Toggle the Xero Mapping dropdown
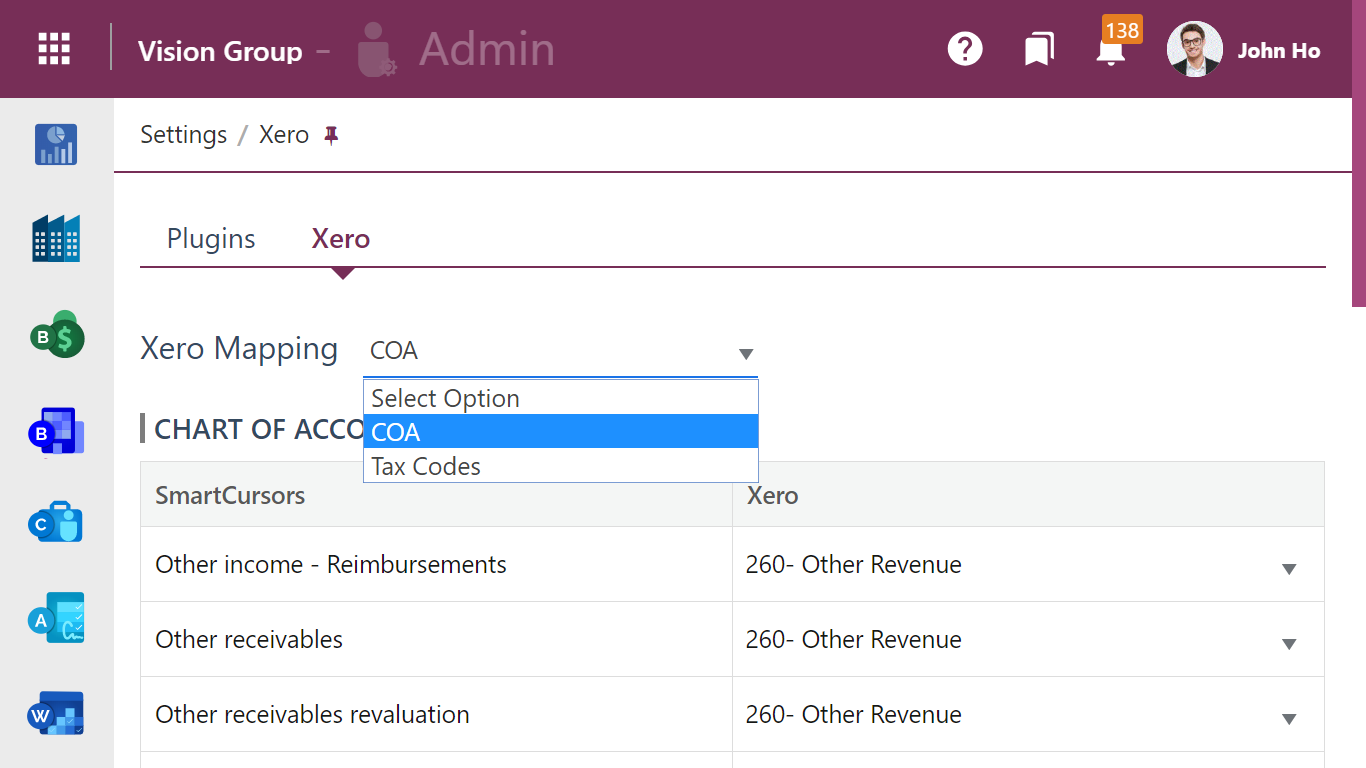Image resolution: width=1366 pixels, height=768 pixels. pyautogui.click(x=560, y=352)
